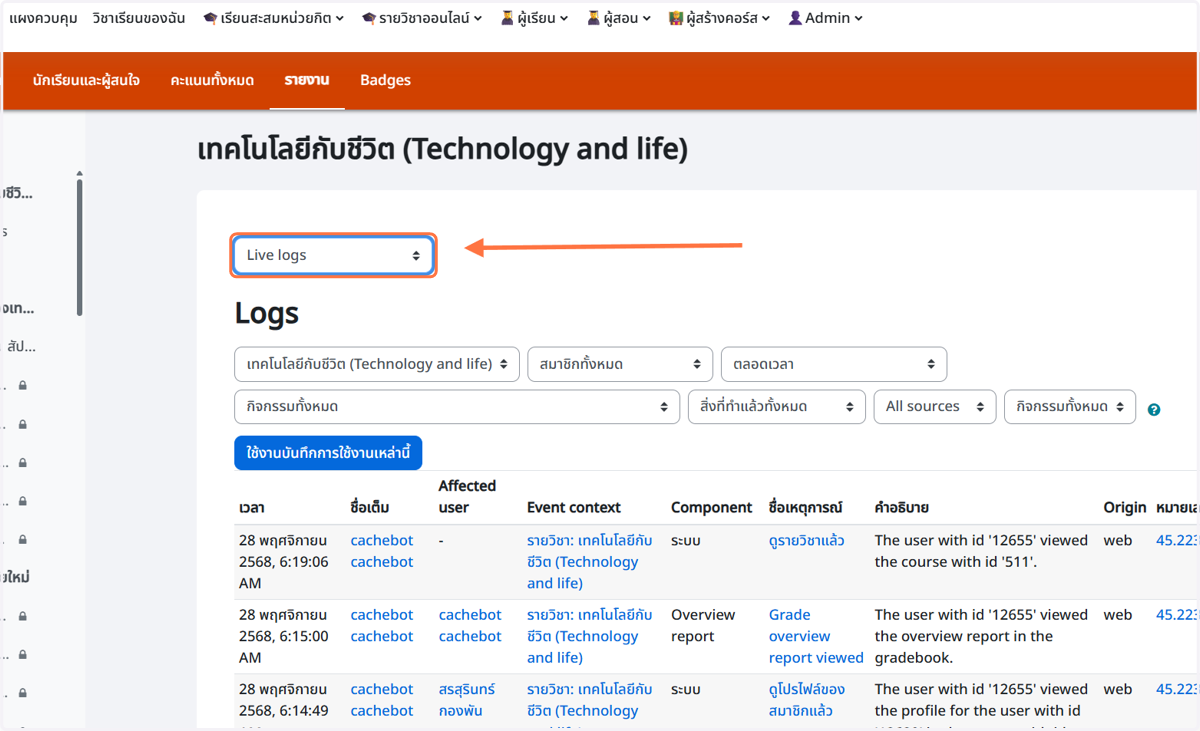The width and height of the screenshot is (1200, 731).
Task: Open the ตลอดเวลา date dropdown
Action: 834,364
